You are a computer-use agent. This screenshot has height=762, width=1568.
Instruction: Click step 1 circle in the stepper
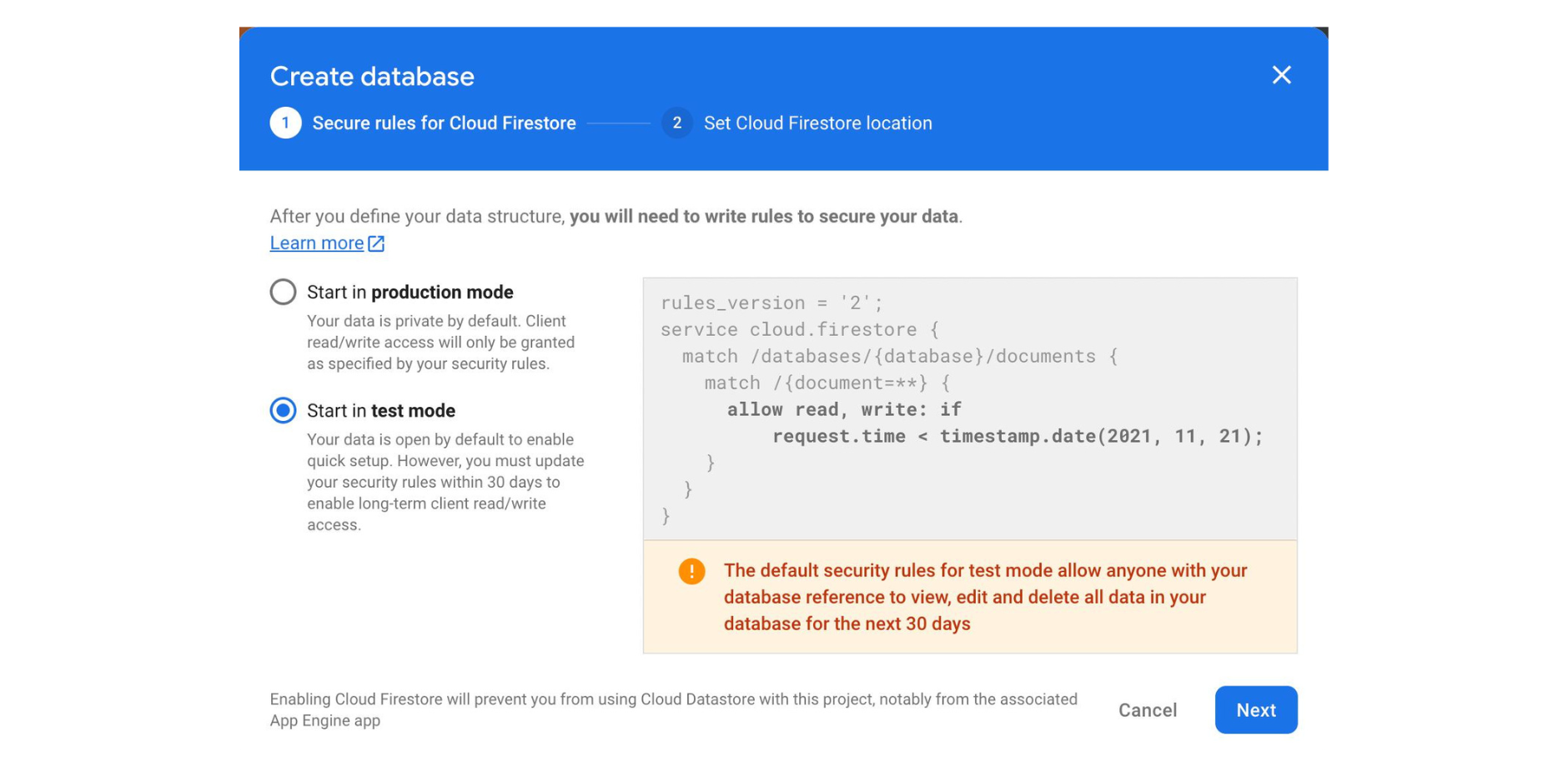[x=285, y=123]
